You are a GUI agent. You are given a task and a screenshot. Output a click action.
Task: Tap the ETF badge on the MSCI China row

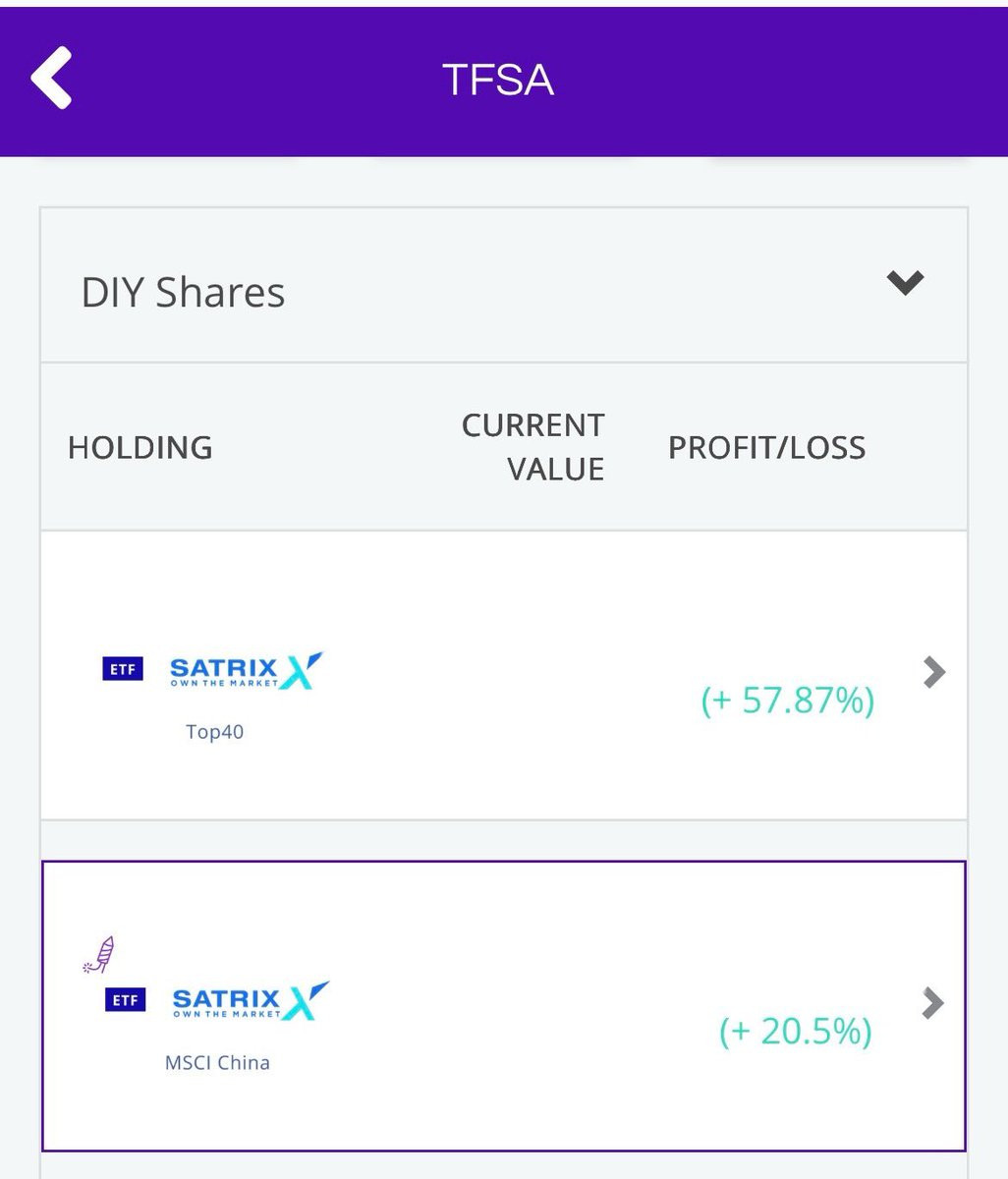[125, 1000]
